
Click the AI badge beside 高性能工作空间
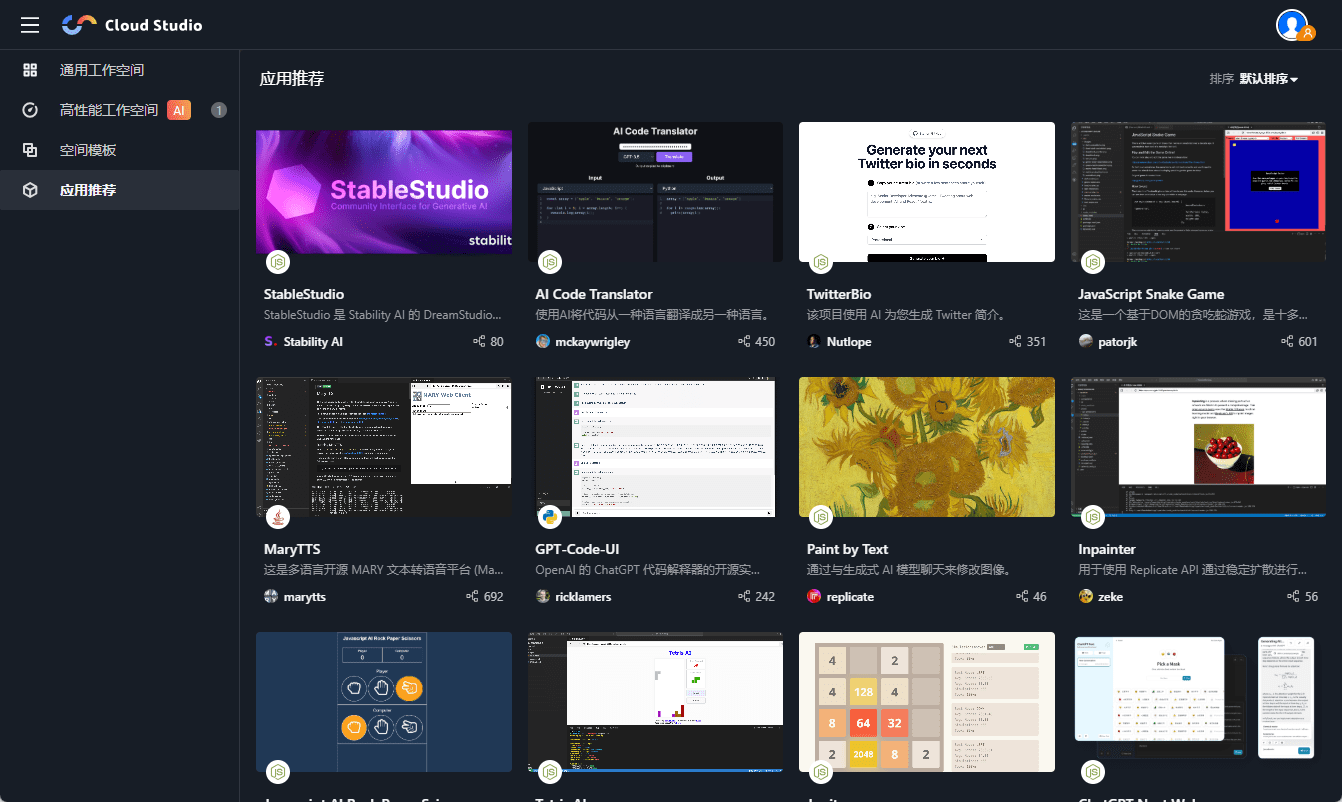click(x=179, y=110)
